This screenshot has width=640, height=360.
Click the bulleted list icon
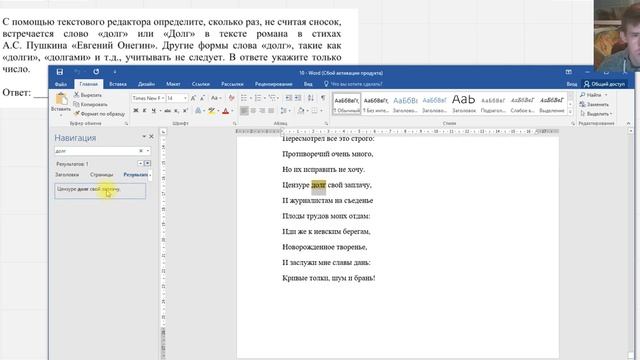tap(244, 98)
